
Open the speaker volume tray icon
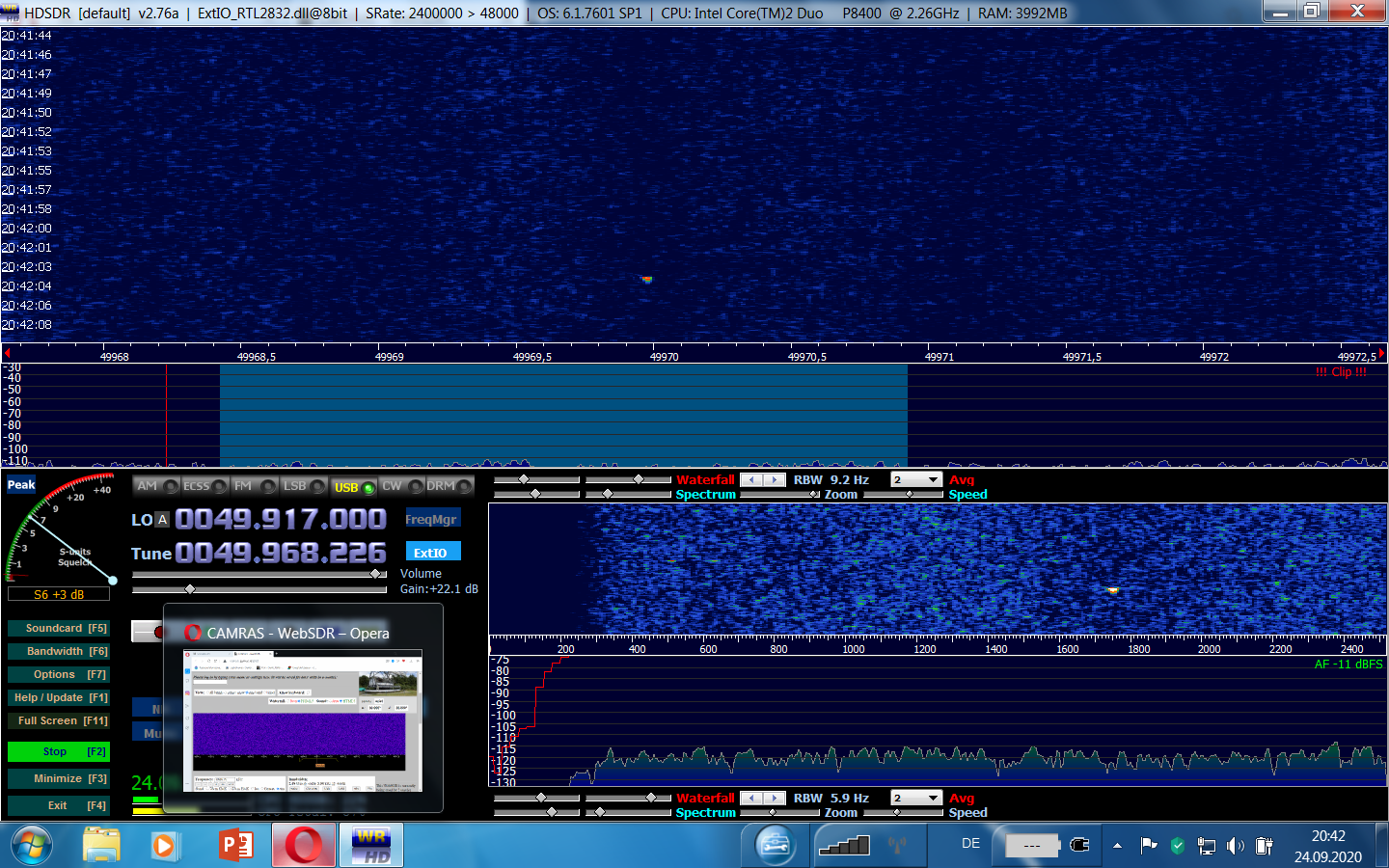[1236, 846]
